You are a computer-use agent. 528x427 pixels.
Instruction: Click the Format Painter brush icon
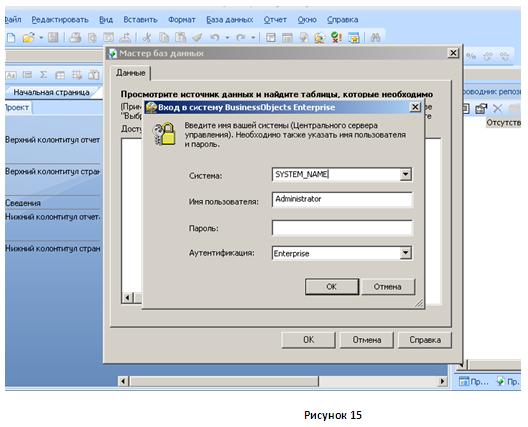(197, 37)
